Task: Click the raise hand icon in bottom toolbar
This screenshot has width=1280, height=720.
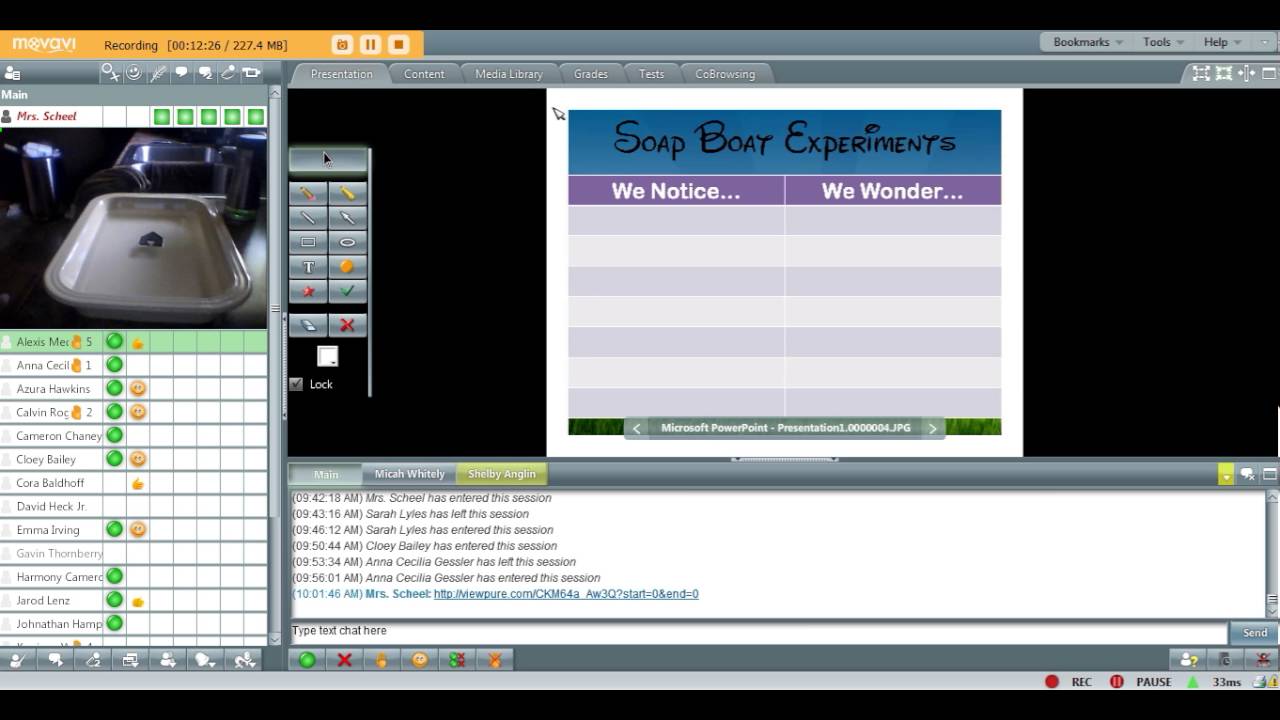Action: click(381, 660)
